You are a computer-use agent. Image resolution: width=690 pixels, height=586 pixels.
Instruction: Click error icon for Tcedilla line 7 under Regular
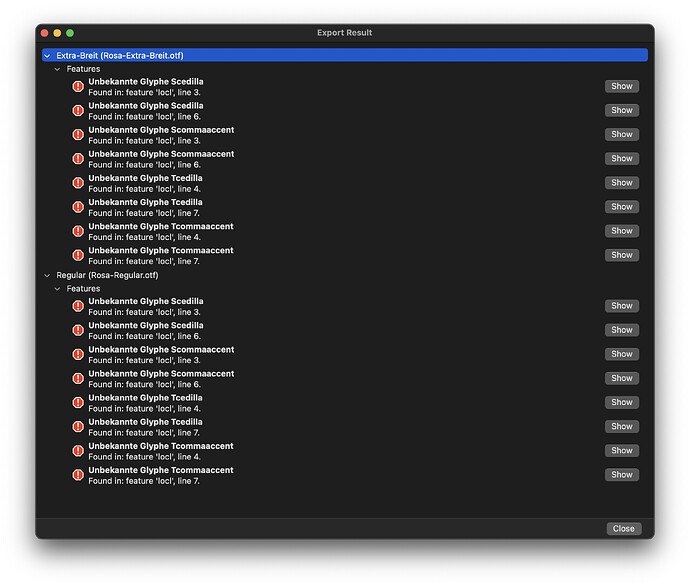click(78, 426)
